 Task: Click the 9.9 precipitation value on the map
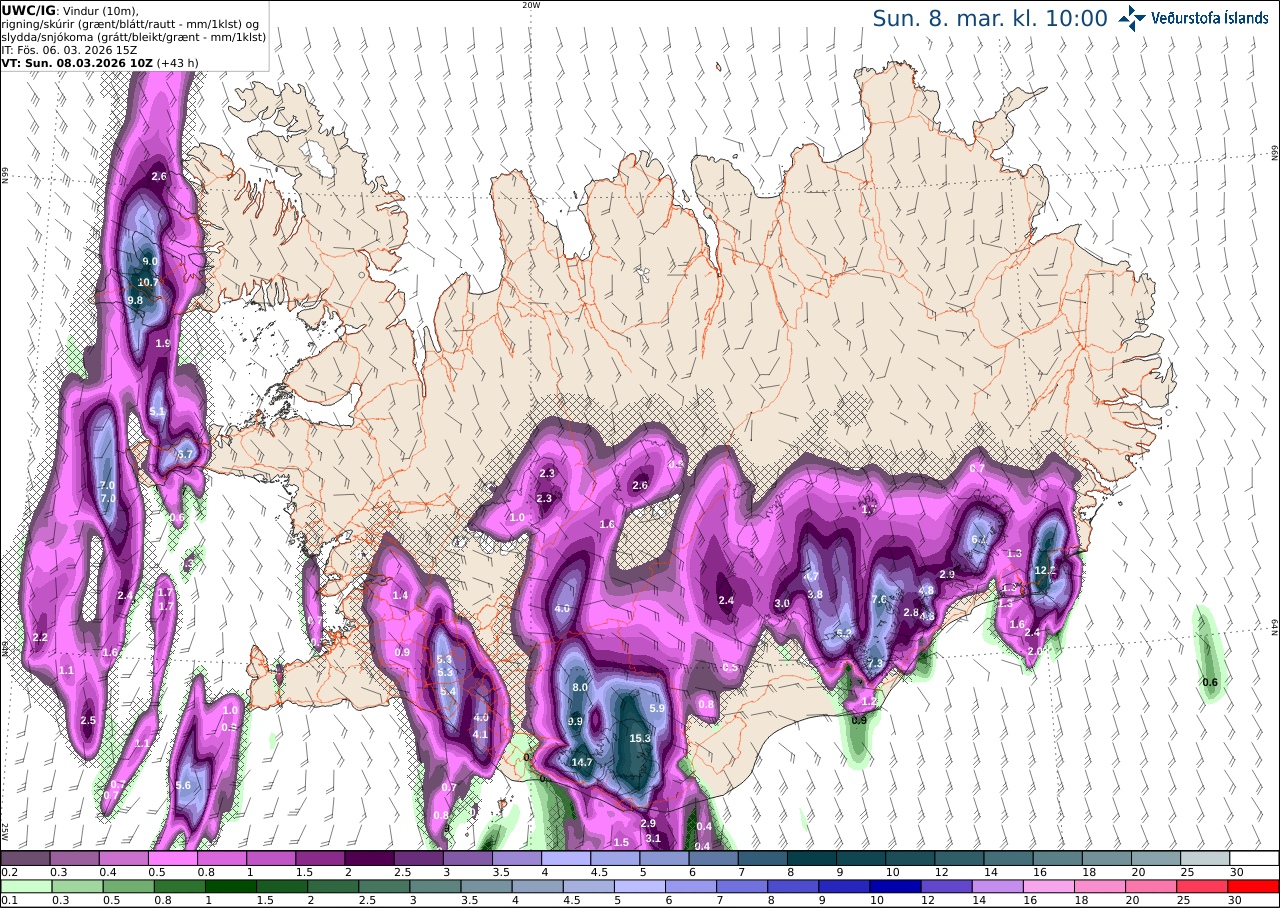(x=575, y=721)
